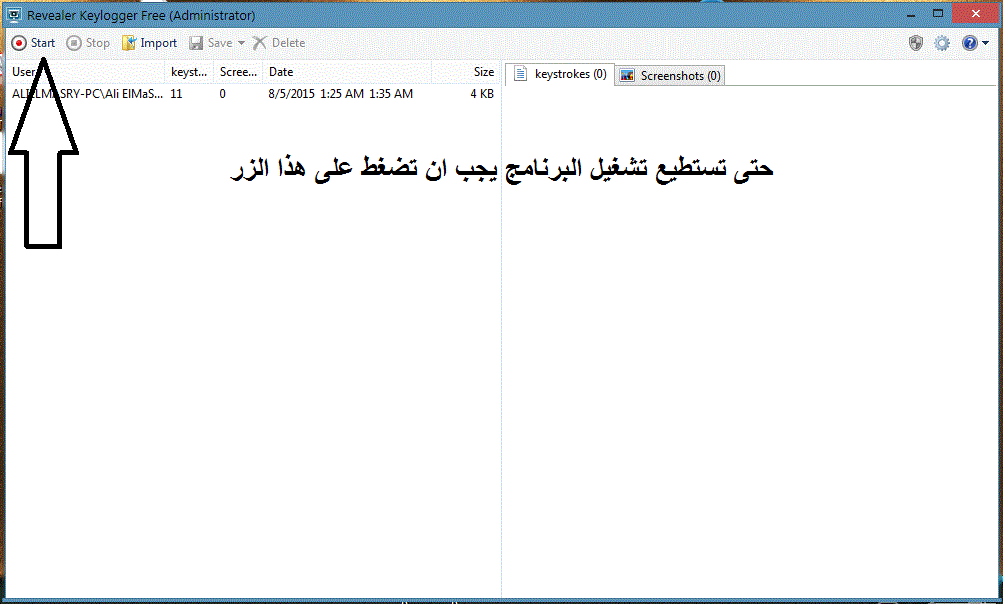Close the Revealer Keylogger window
Screen dimensions: 1003x604
click(975, 13)
